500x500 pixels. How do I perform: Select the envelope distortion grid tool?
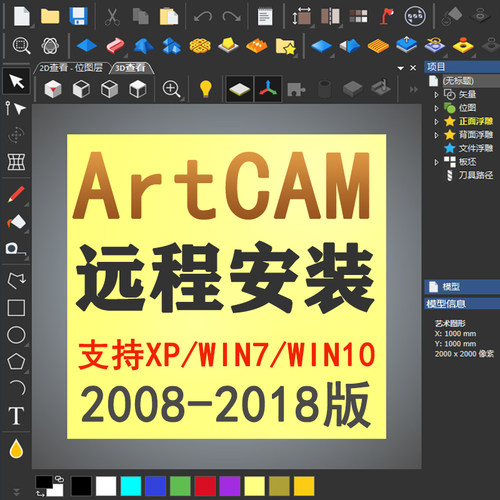point(16,162)
